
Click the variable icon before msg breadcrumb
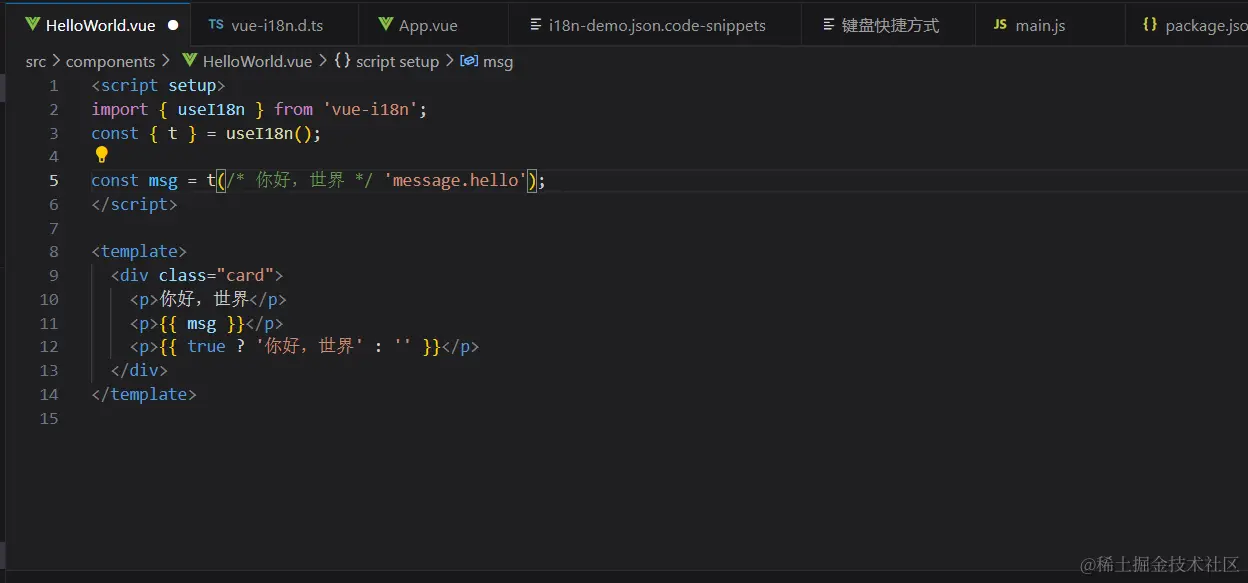pos(469,61)
